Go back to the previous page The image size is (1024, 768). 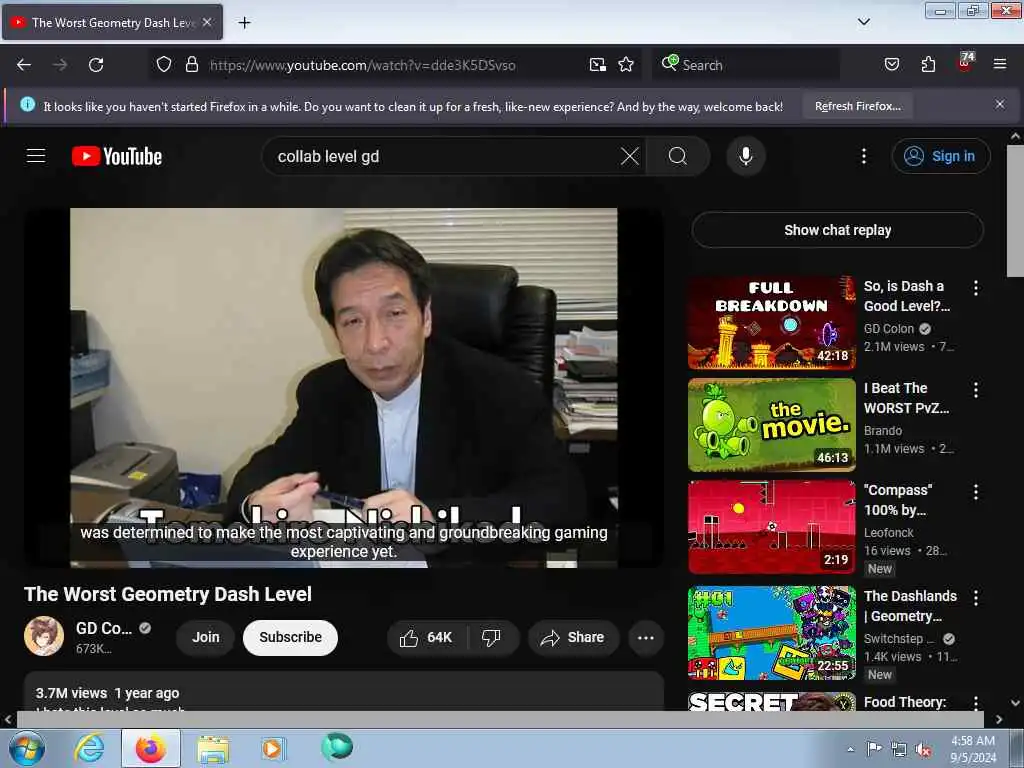24,65
